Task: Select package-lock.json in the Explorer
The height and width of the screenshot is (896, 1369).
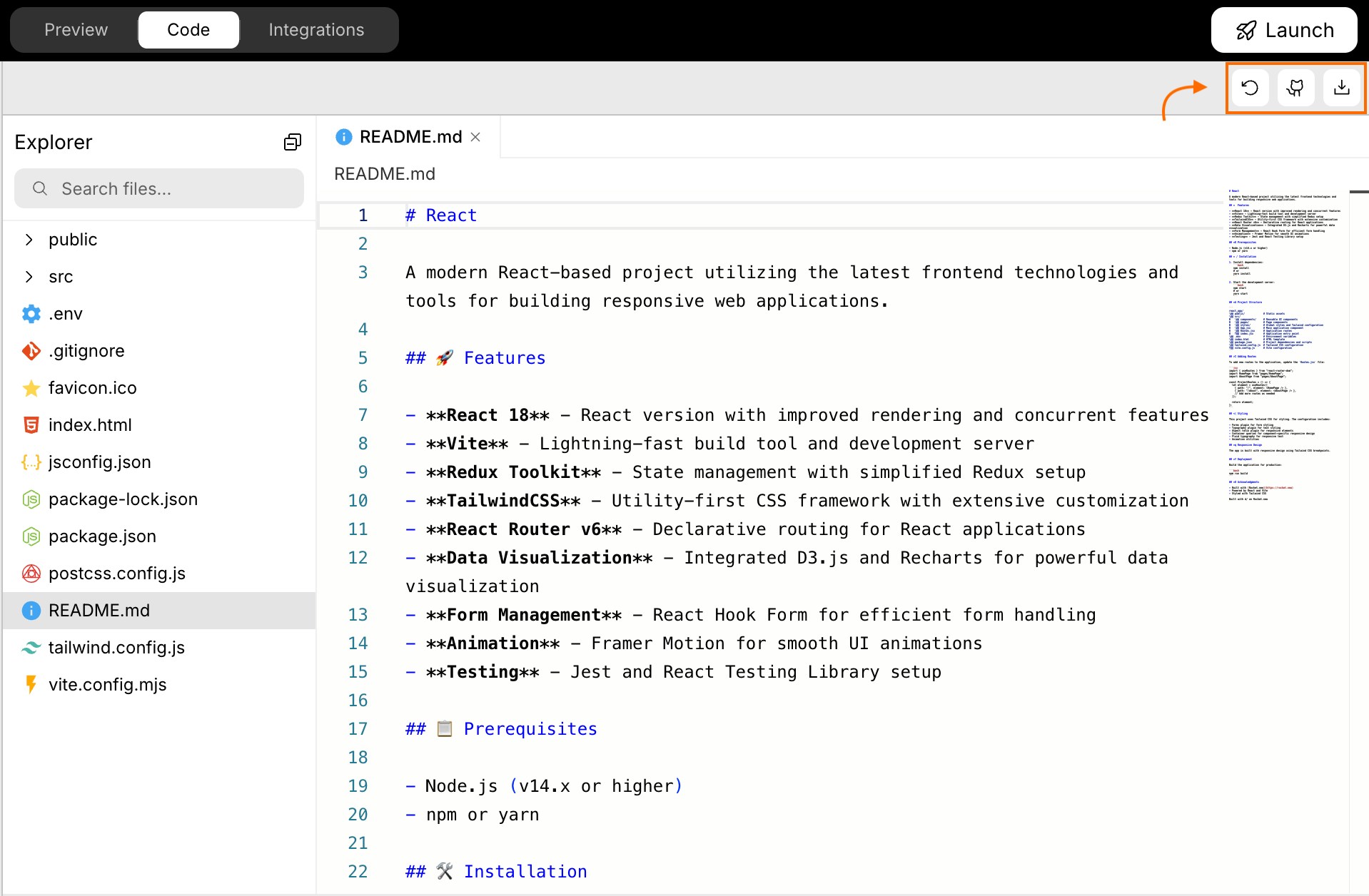Action: (x=123, y=499)
